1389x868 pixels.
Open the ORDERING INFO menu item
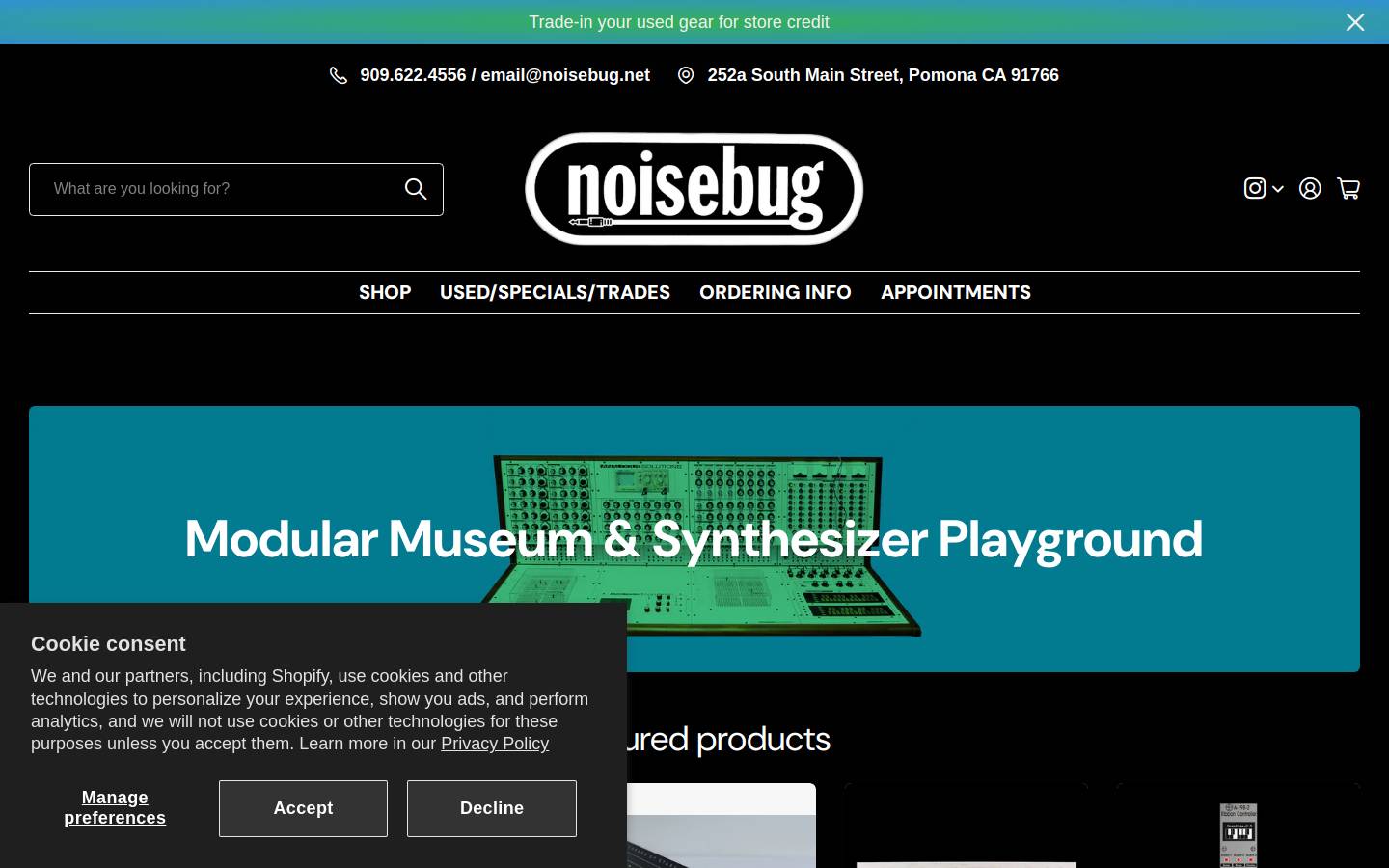[776, 292]
